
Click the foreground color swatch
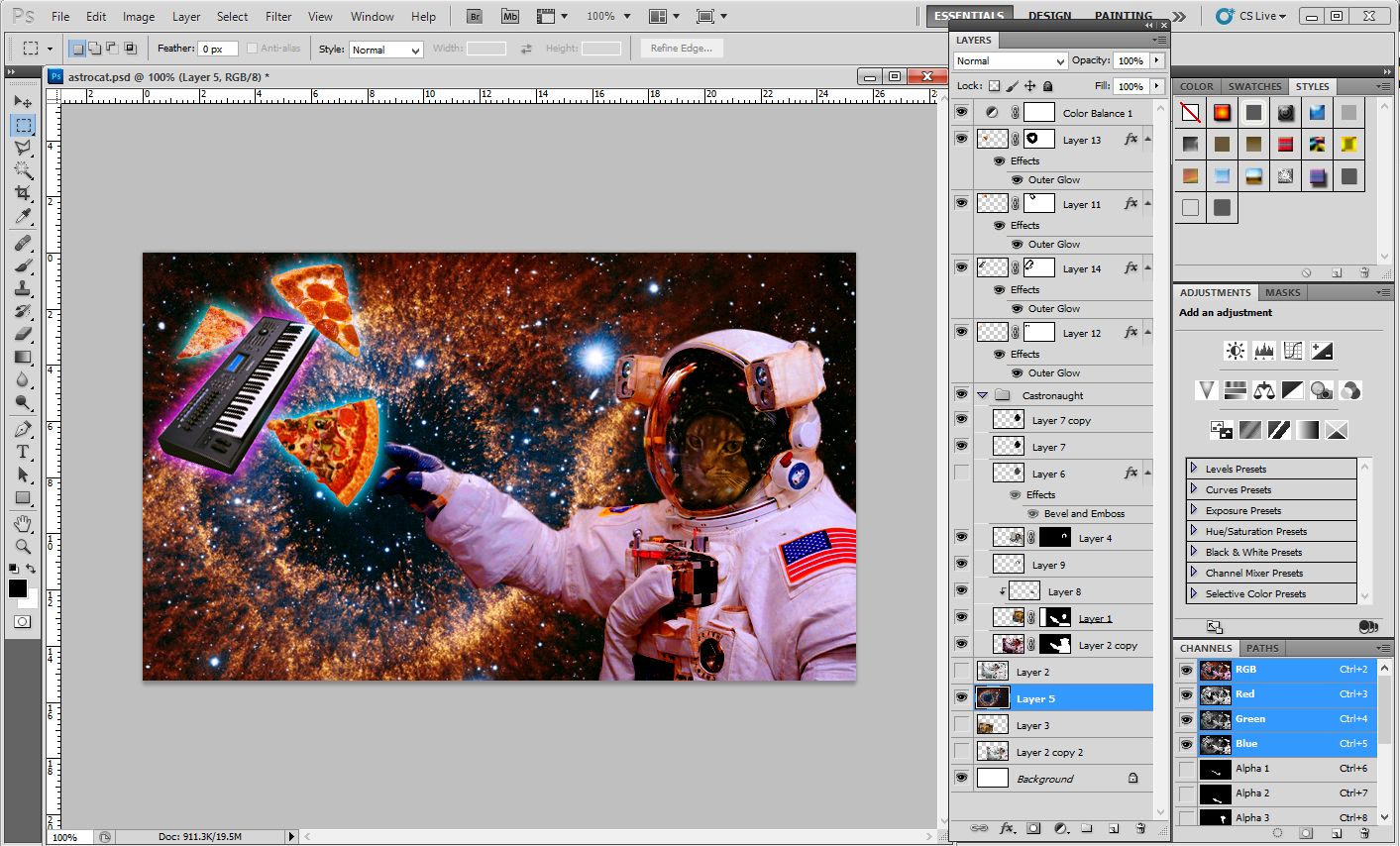click(x=18, y=588)
